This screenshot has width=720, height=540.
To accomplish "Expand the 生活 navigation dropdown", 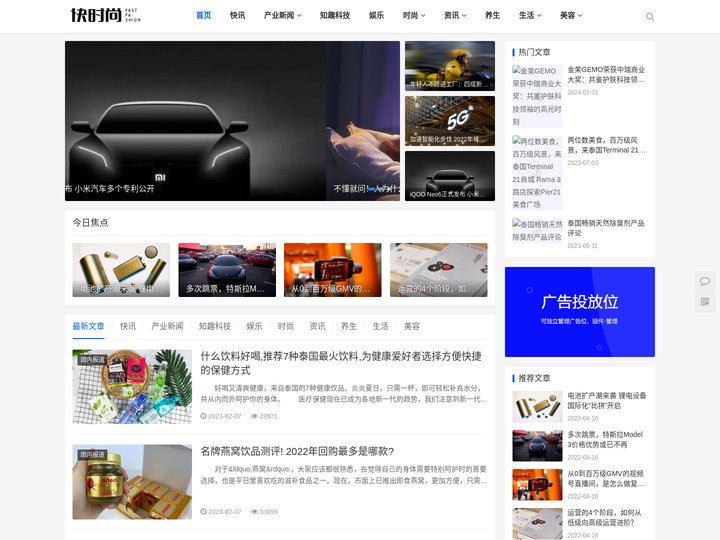I will pos(530,15).
